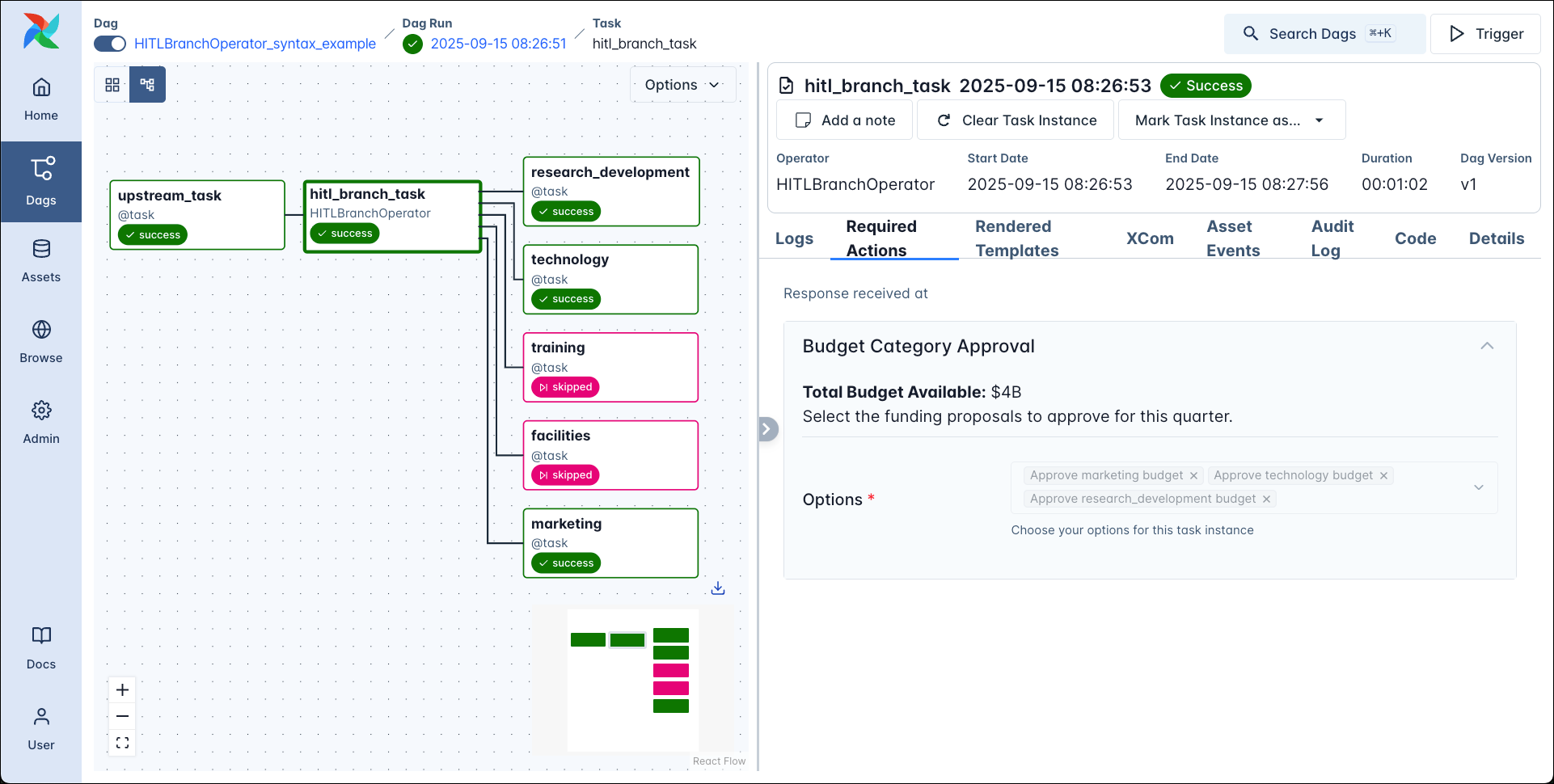Switch to the Logs tab
The width and height of the screenshot is (1554, 784).
793,238
